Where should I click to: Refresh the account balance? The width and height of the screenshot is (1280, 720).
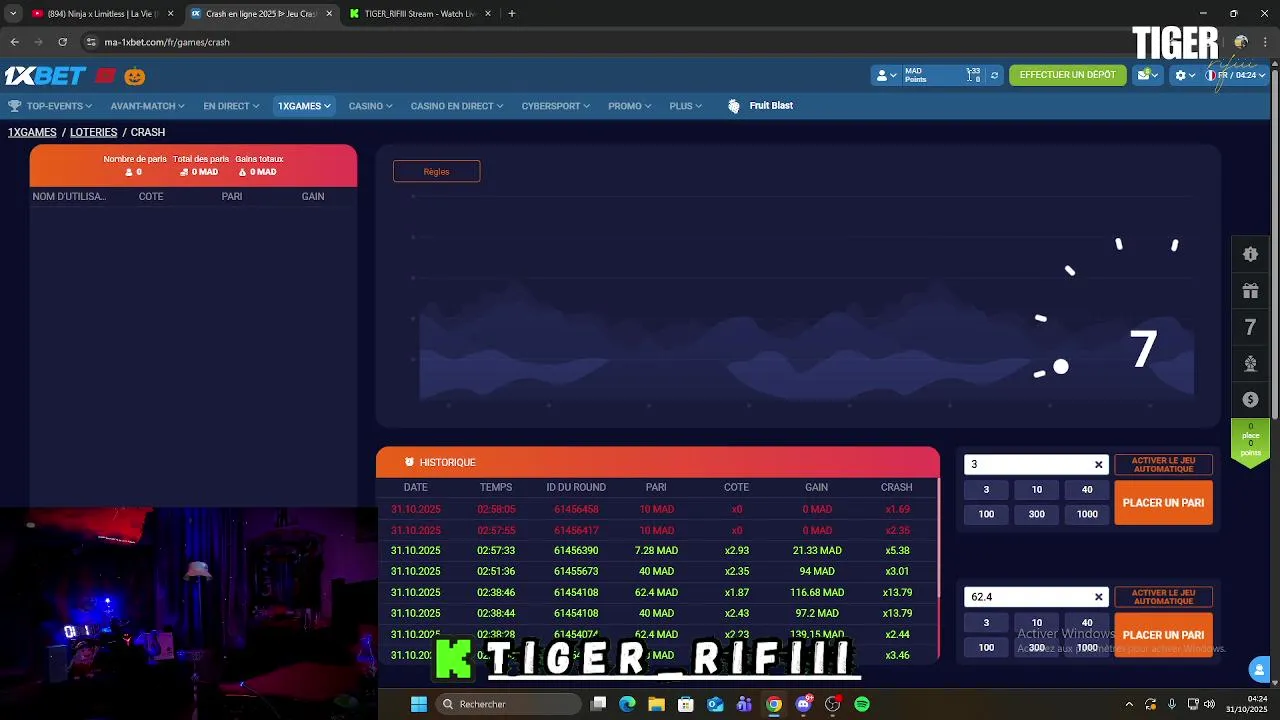pyautogui.click(x=994, y=75)
